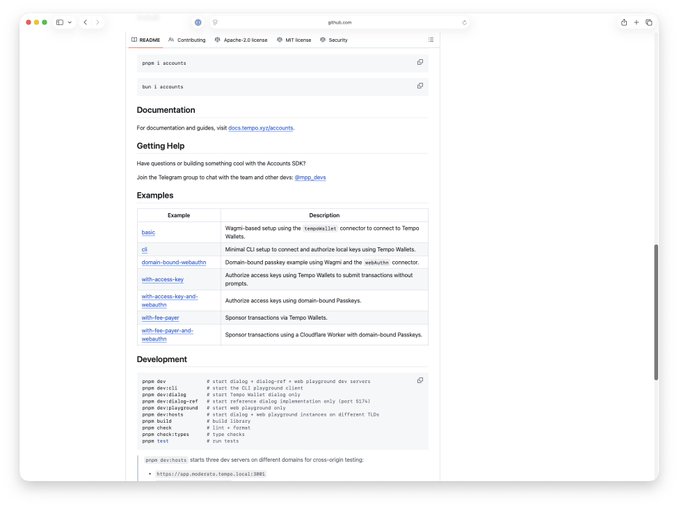Open the with-access-key example link
The height and width of the screenshot is (507, 679).
pyautogui.click(x=162, y=280)
